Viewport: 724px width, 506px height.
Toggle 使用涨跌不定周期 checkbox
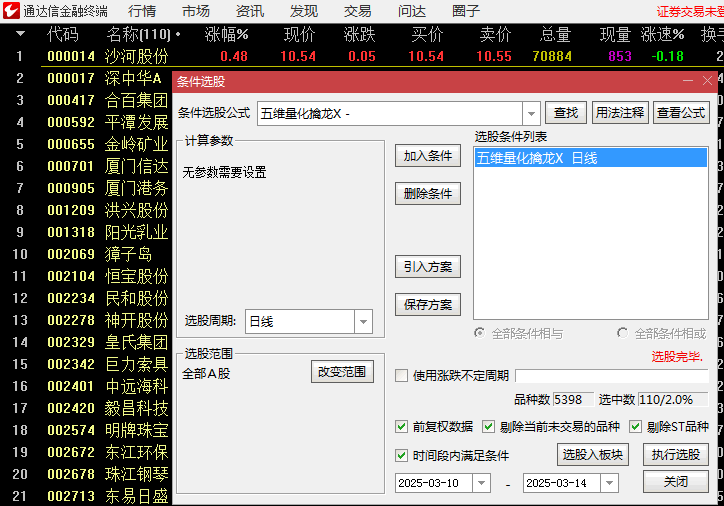pos(401,375)
